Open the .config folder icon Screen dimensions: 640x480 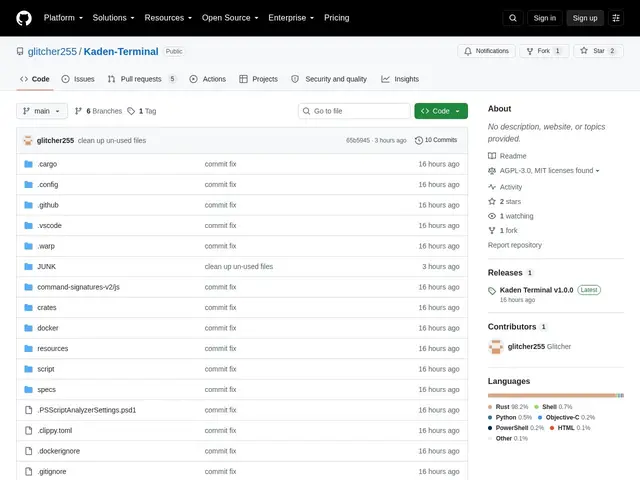tap(28, 184)
